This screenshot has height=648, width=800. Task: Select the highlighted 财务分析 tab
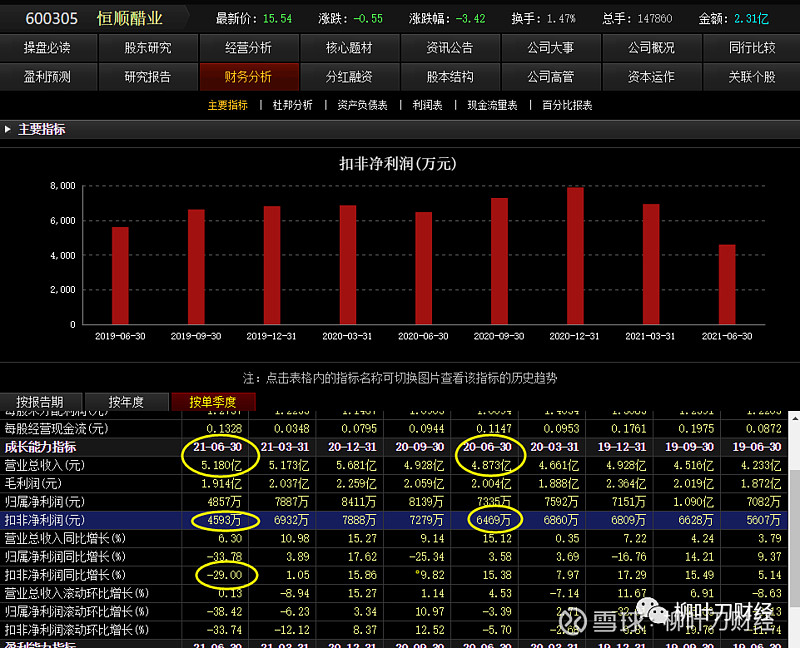point(248,77)
